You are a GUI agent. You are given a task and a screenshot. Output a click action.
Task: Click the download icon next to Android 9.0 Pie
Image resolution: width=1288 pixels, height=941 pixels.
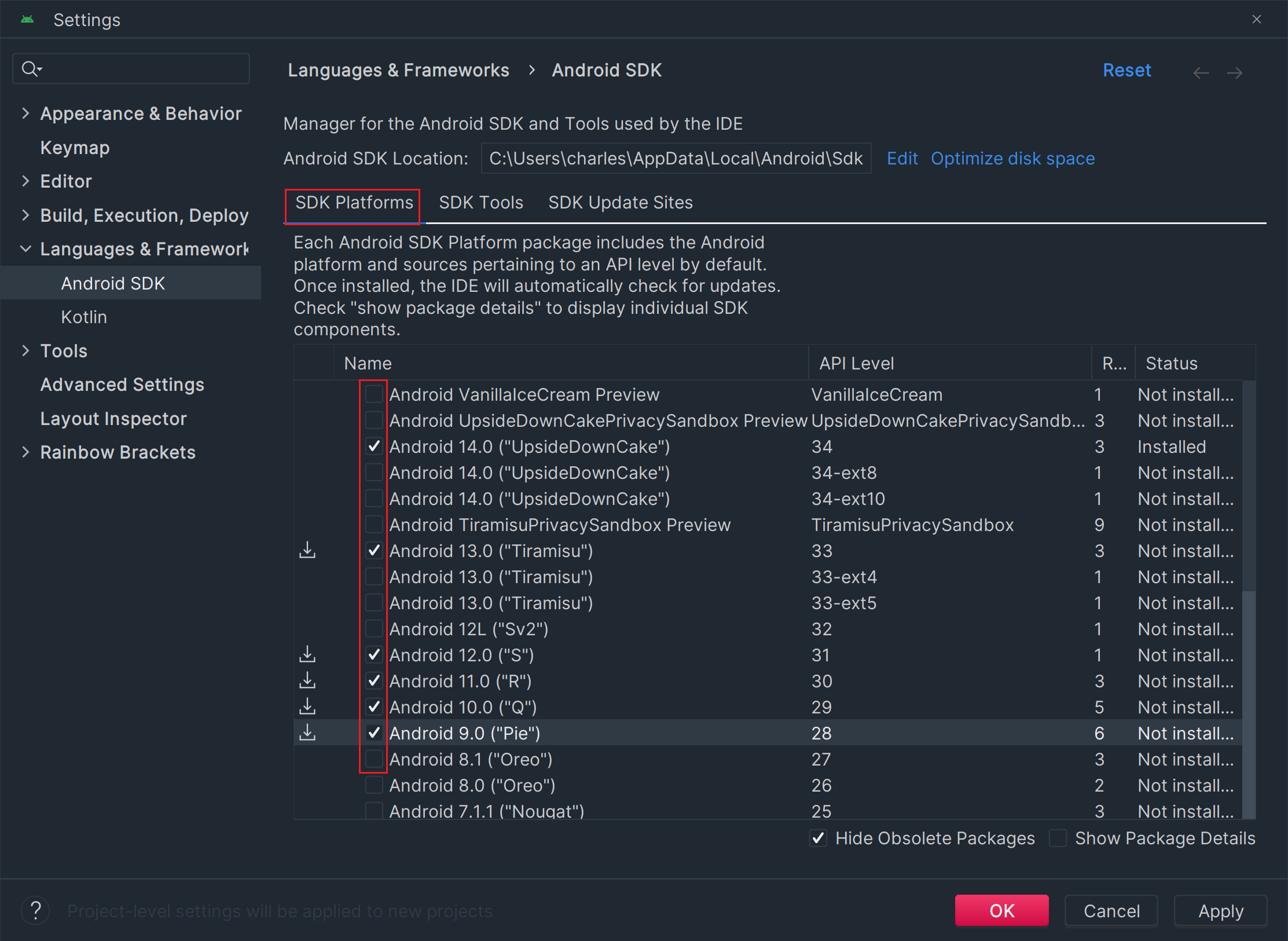pyautogui.click(x=307, y=733)
